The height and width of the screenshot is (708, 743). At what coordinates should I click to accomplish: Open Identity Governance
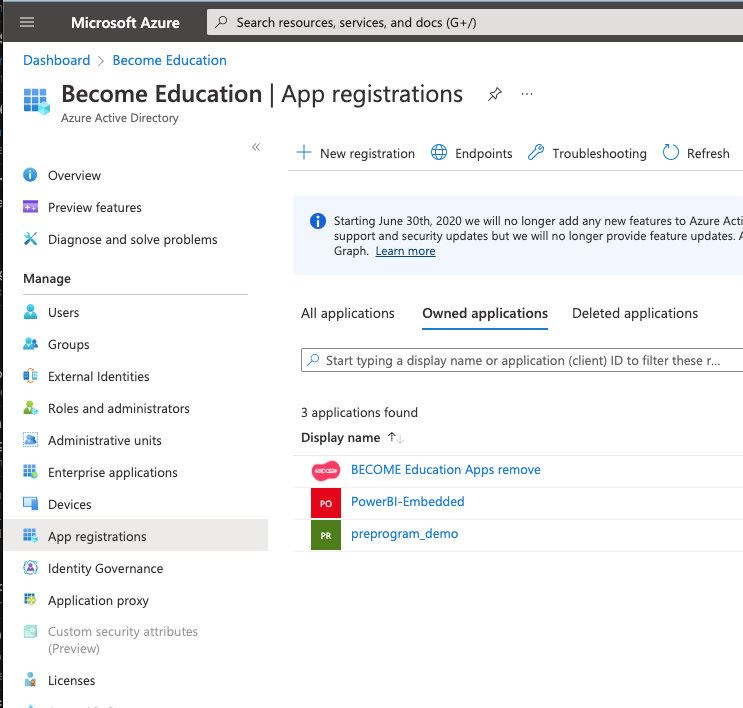point(106,569)
